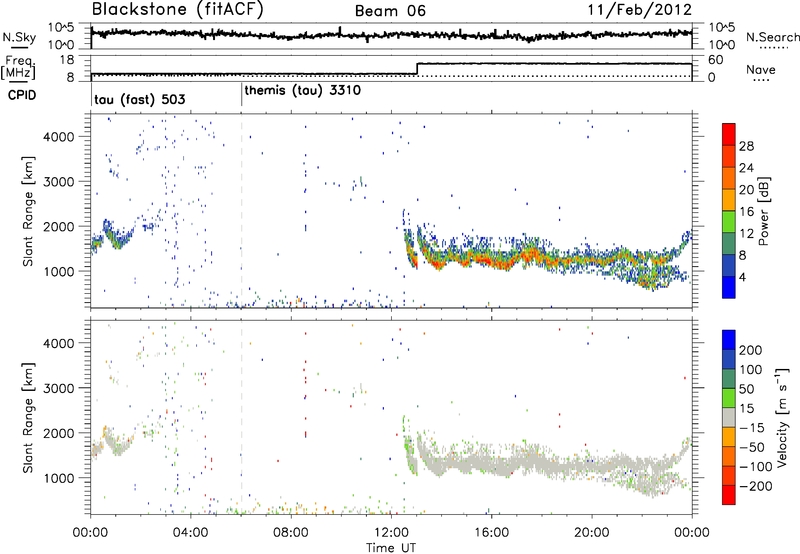Click the 'Nave' legend label
800x554 pixels.
761,69
